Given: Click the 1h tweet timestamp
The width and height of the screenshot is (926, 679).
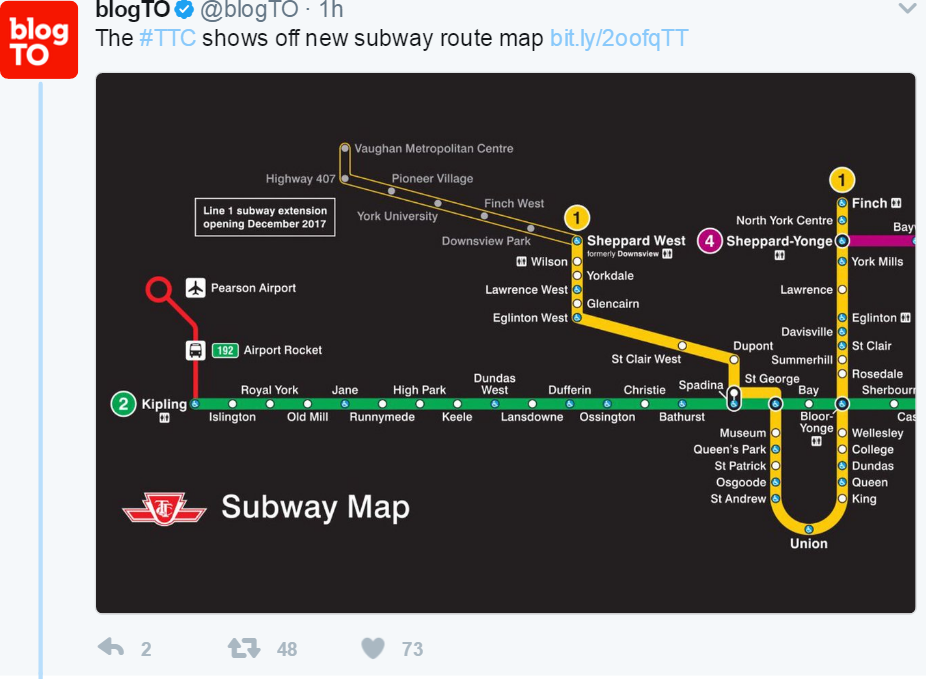Looking at the screenshot, I should (x=330, y=11).
